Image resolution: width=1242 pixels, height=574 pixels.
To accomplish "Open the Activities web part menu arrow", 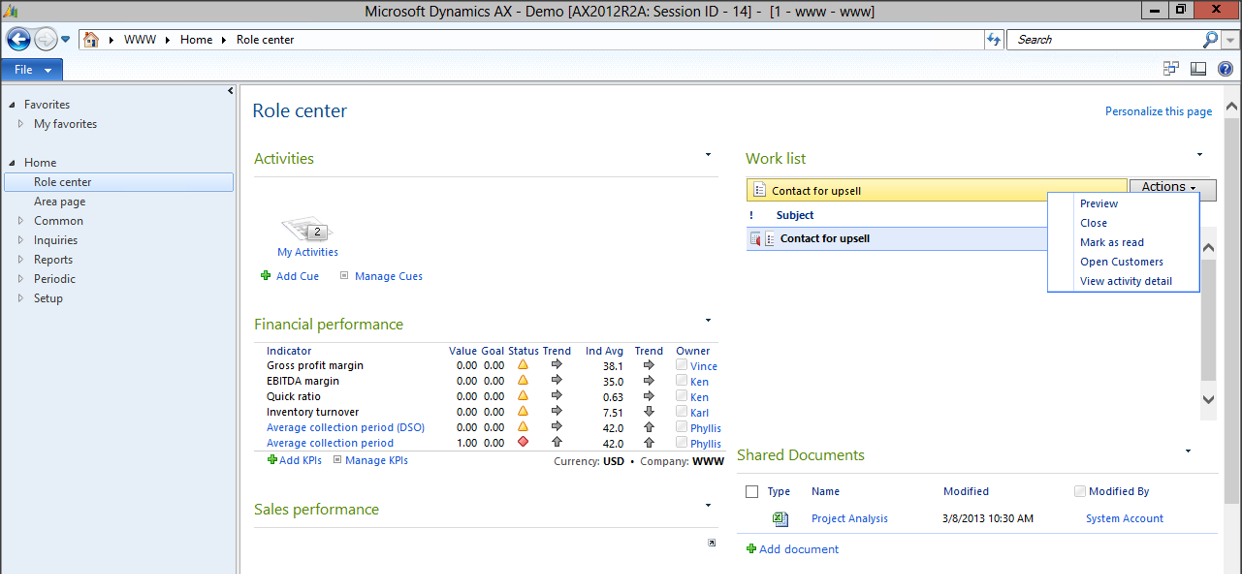I will tap(708, 155).
